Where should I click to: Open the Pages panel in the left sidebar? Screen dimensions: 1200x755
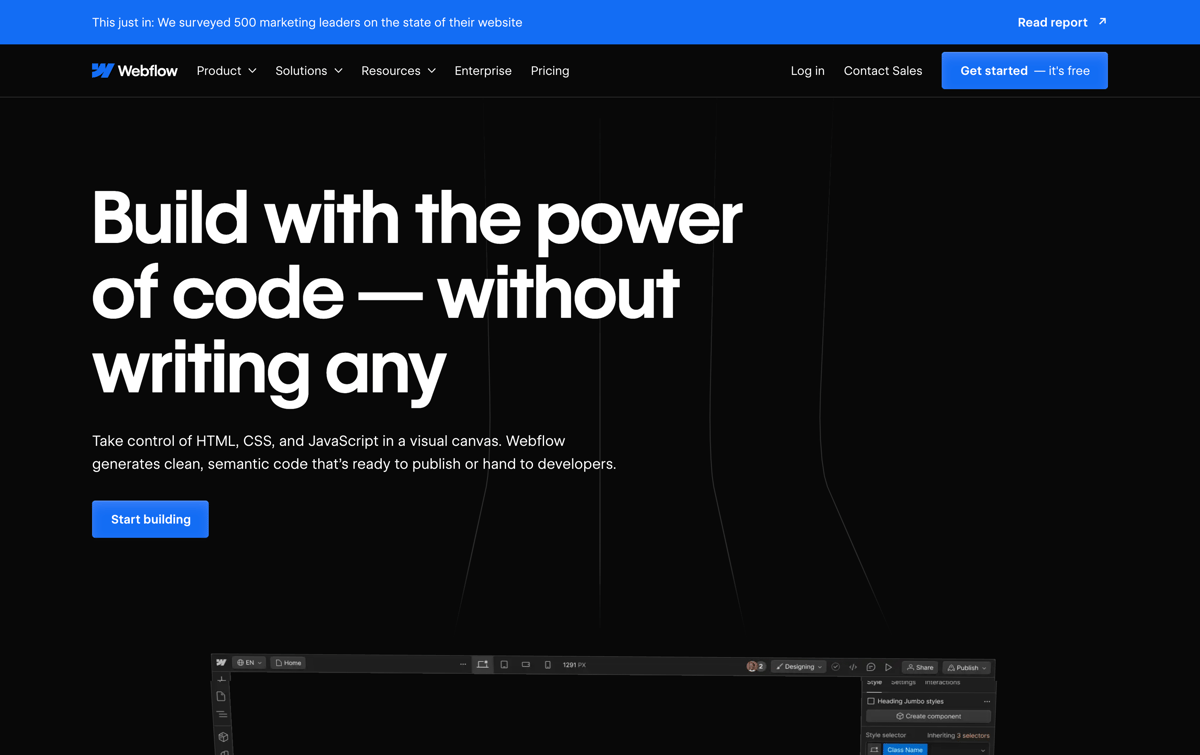[x=221, y=695]
